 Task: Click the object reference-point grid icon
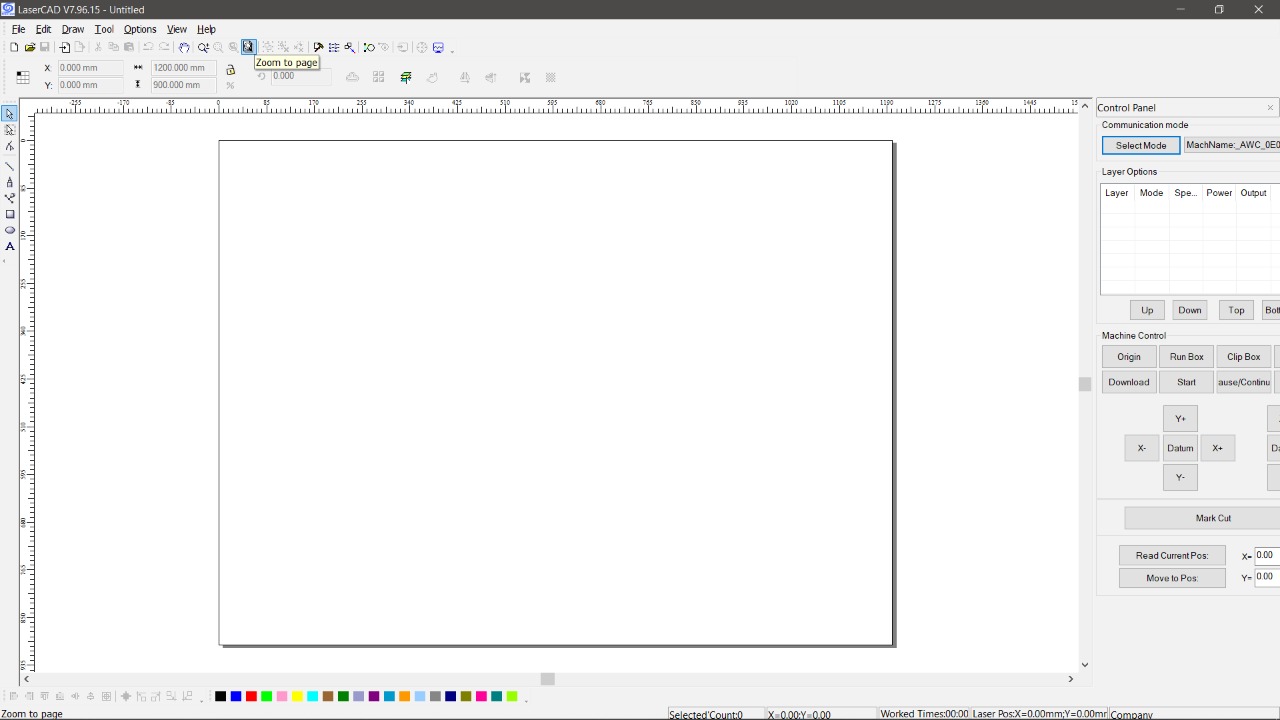pyautogui.click(x=22, y=77)
